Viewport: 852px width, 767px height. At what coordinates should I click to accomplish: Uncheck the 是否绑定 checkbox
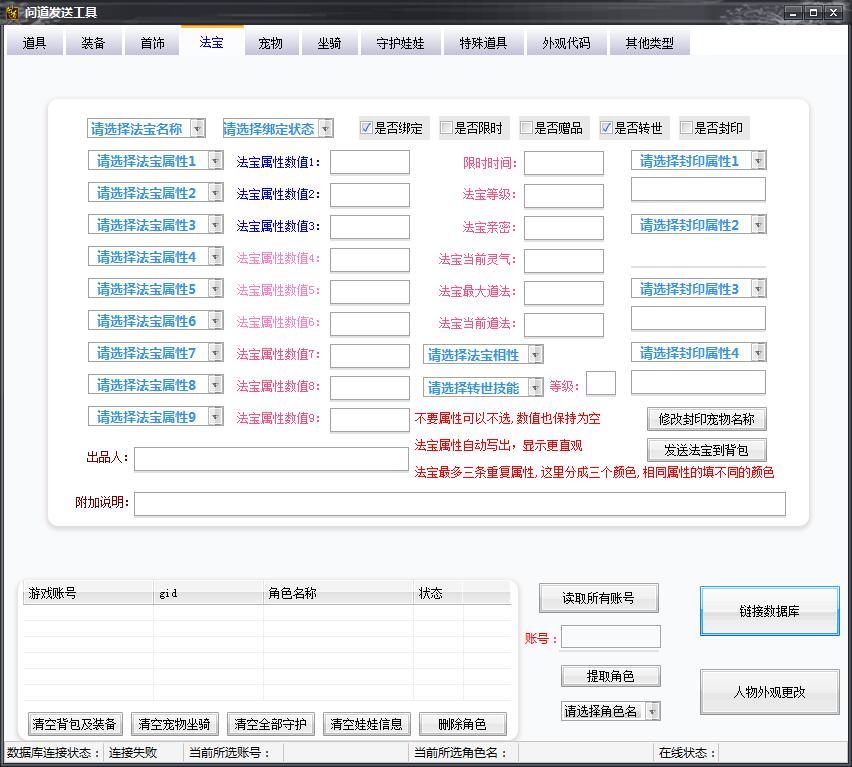367,128
